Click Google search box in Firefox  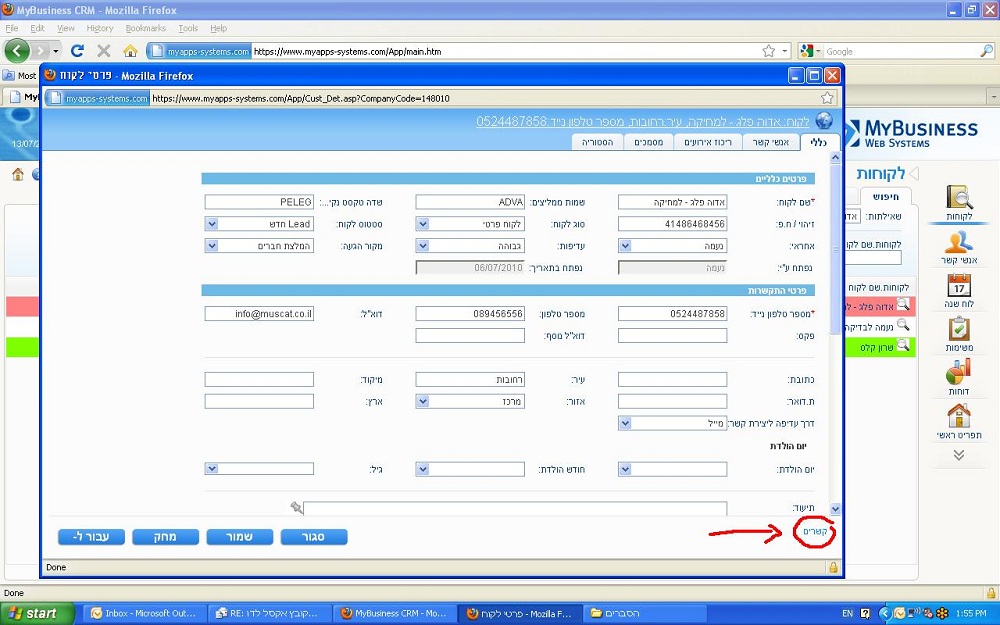(x=901, y=51)
